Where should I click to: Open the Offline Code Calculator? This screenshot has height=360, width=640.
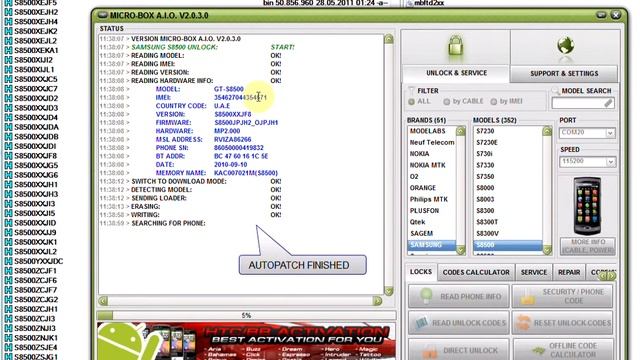coord(562,349)
